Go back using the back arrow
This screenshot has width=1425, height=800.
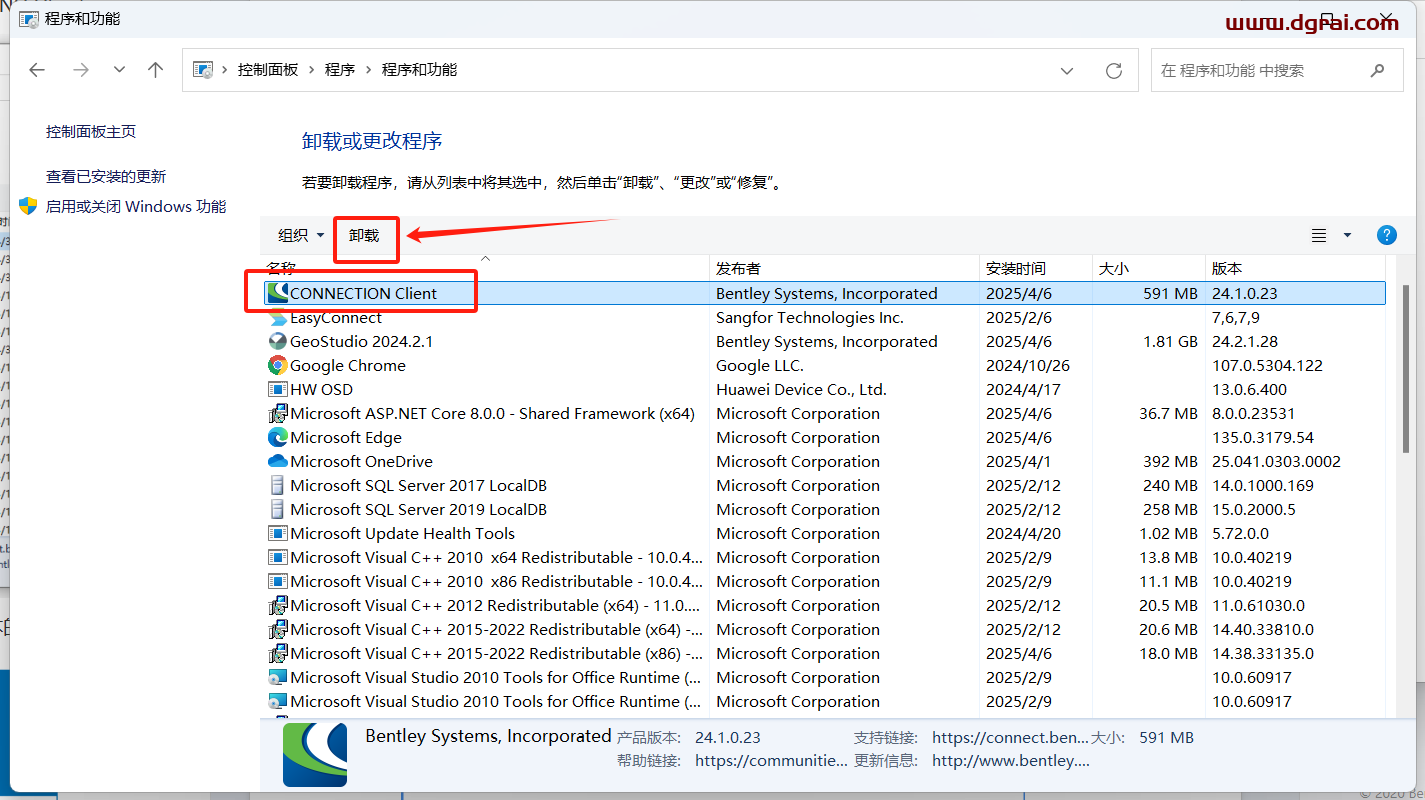pos(37,70)
